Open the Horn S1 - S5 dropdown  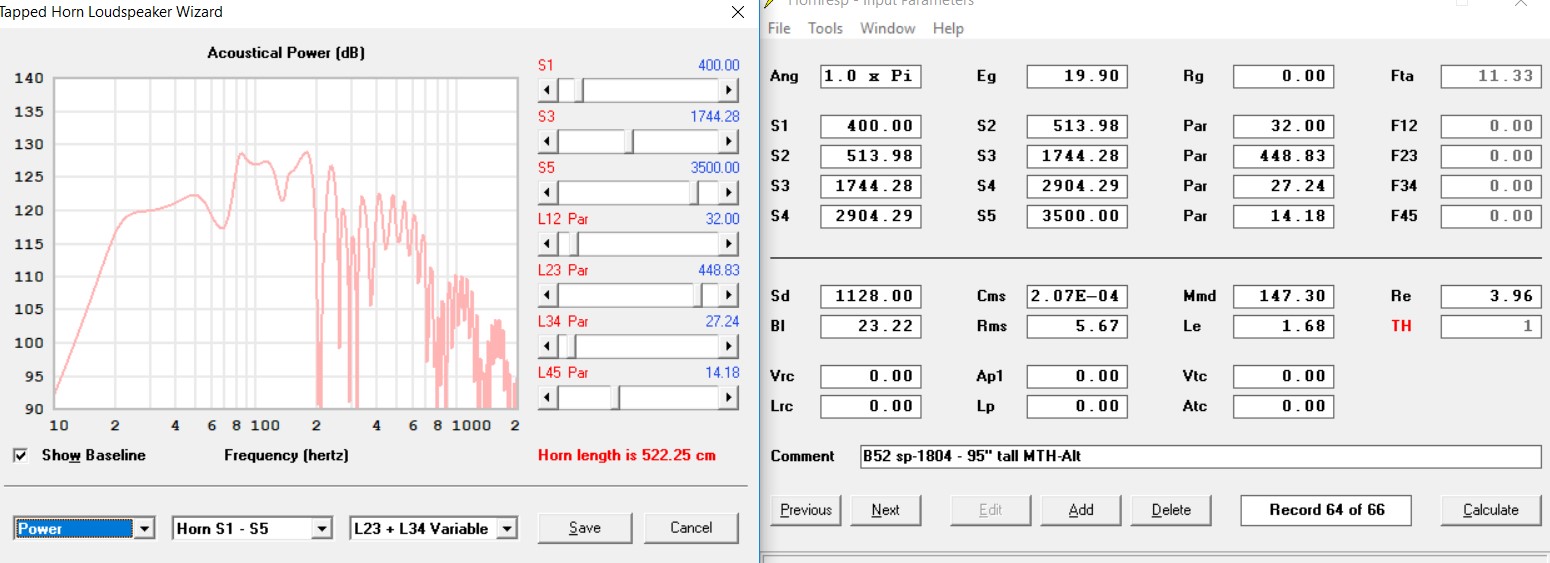tap(322, 528)
